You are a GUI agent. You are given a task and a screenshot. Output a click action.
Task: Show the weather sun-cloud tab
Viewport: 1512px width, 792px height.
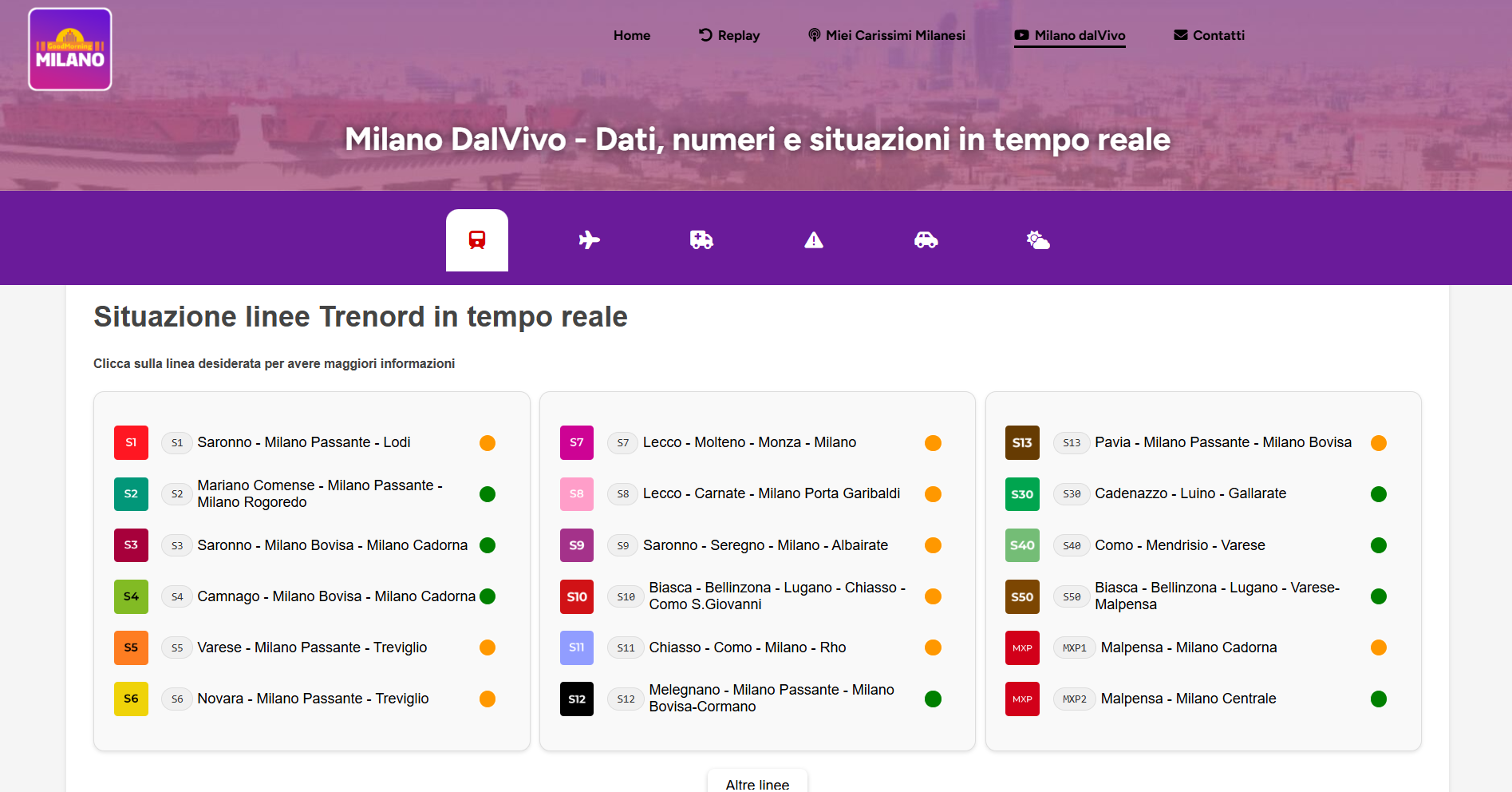[x=1037, y=240]
